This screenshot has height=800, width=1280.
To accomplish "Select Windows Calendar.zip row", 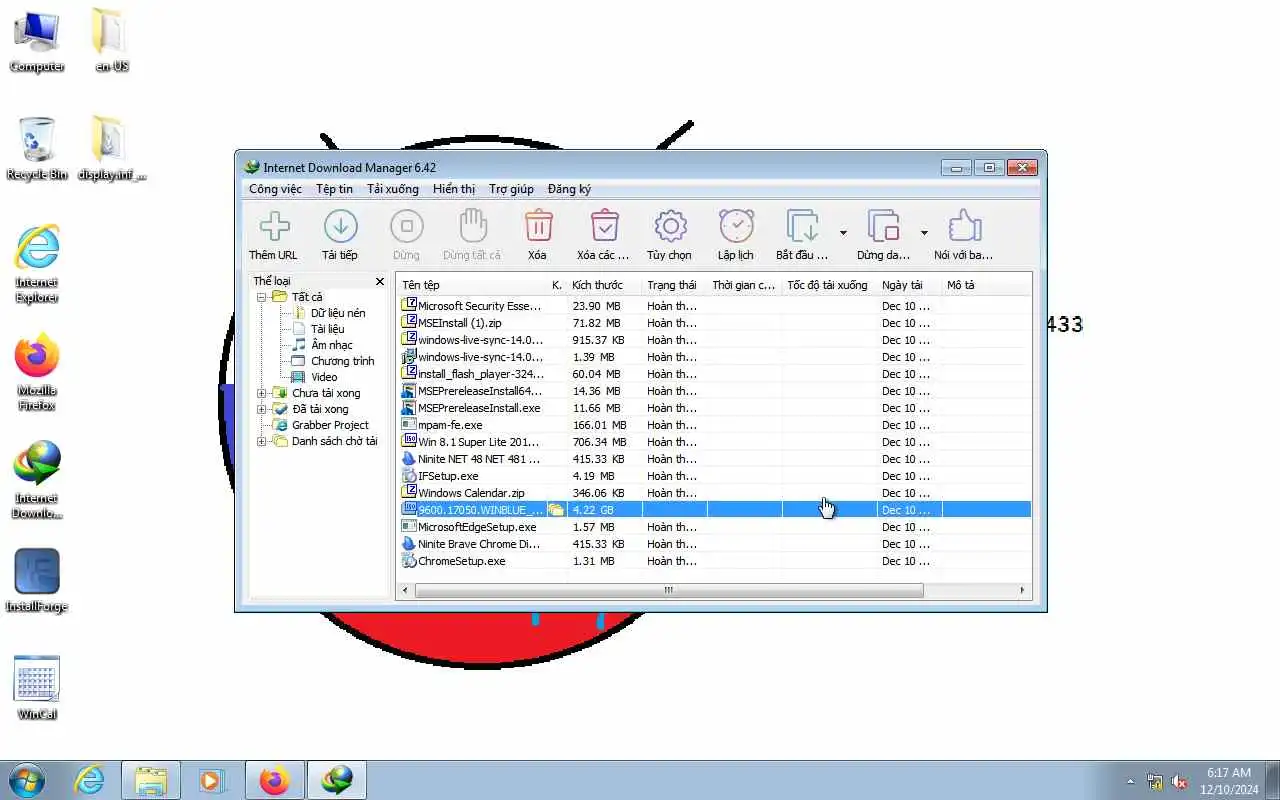I will coord(715,493).
